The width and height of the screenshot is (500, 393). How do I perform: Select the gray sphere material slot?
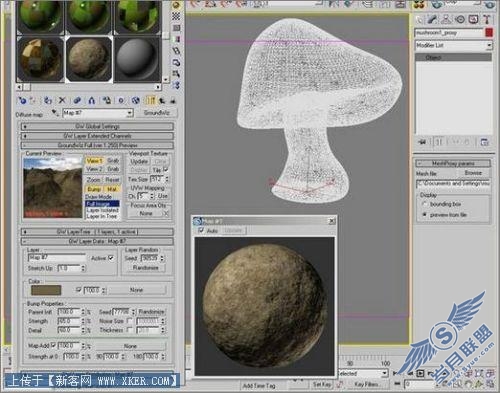point(137,59)
